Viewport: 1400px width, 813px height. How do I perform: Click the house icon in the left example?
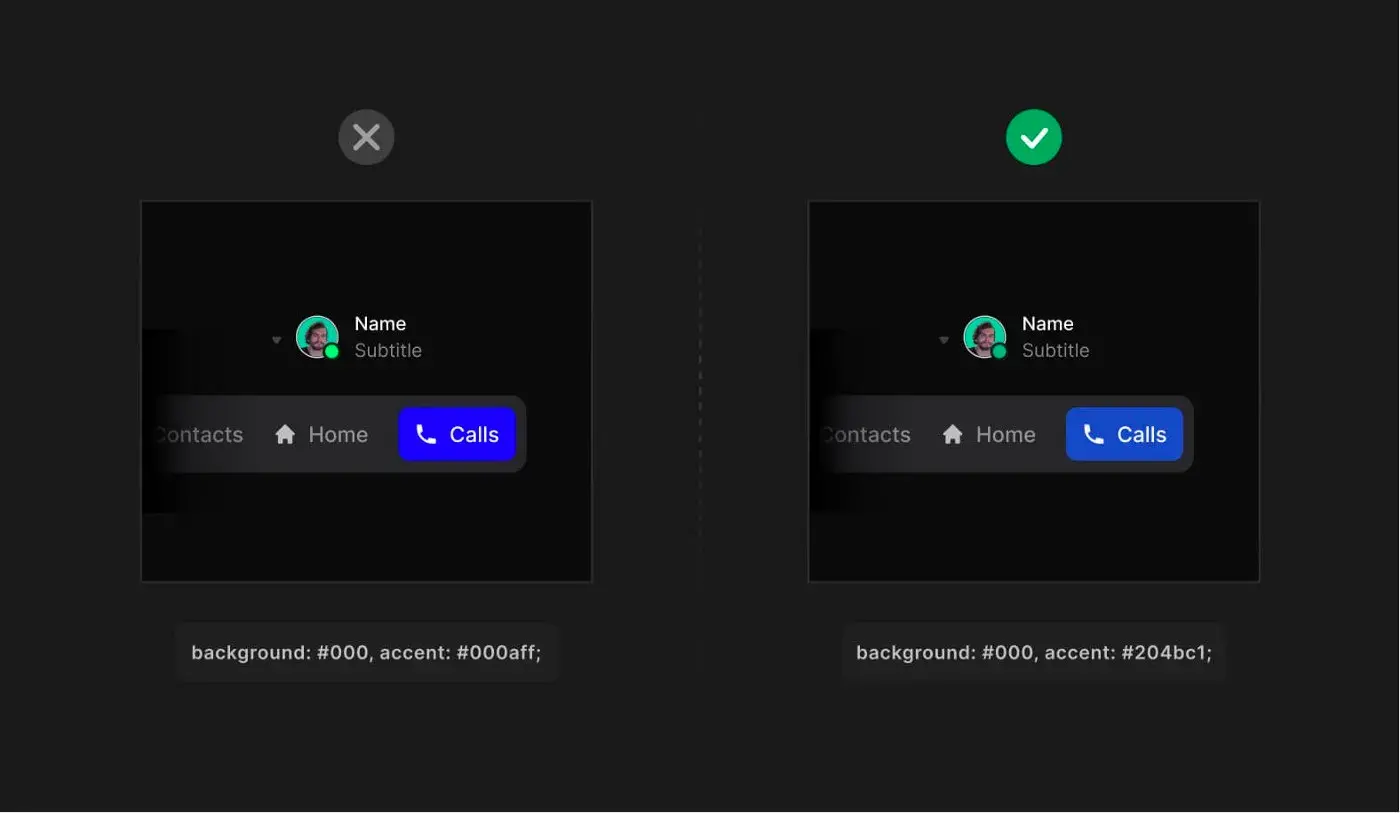click(x=285, y=434)
